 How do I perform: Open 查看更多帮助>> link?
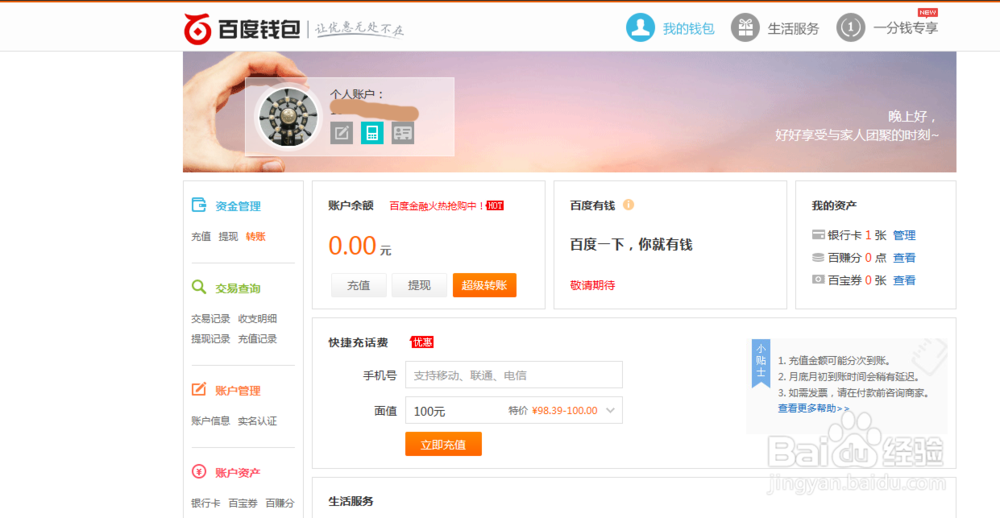(814, 408)
